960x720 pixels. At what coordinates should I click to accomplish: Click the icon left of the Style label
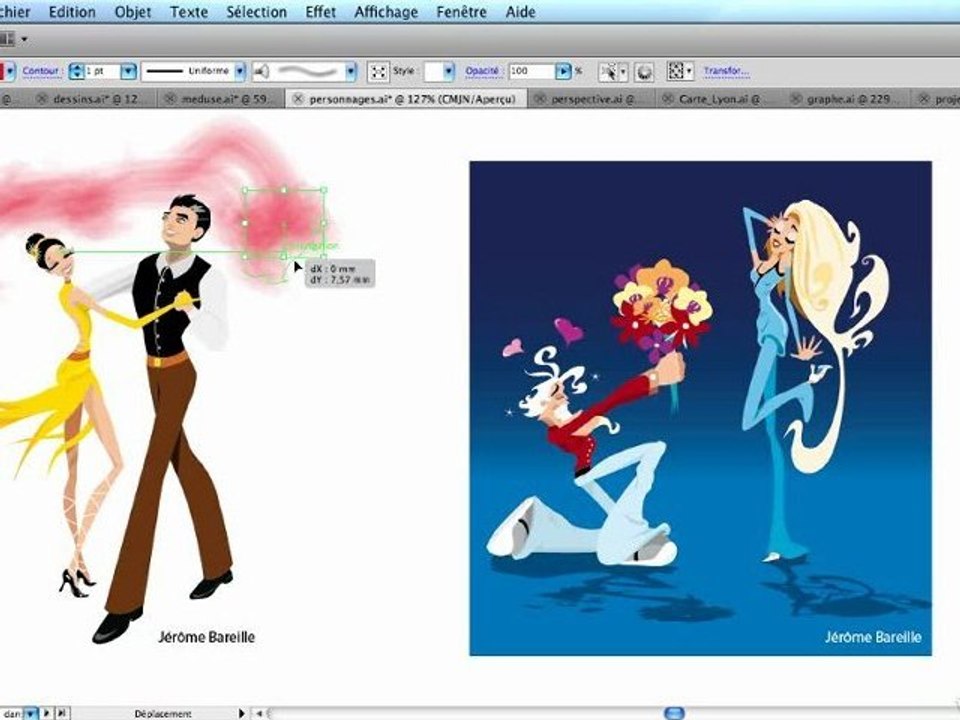click(378, 72)
